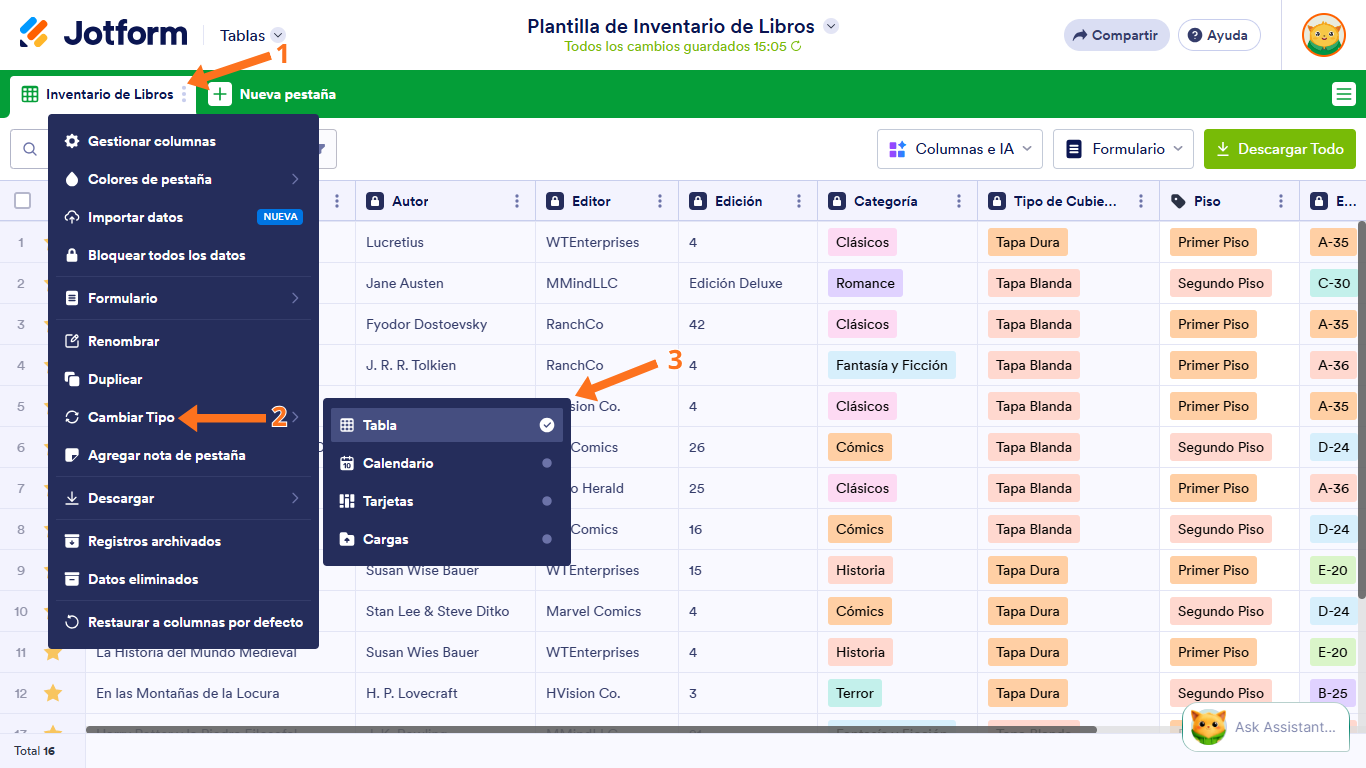Screen dimensions: 1366x768
Task: Click the Descargar Todo button
Action: [x=1280, y=149]
